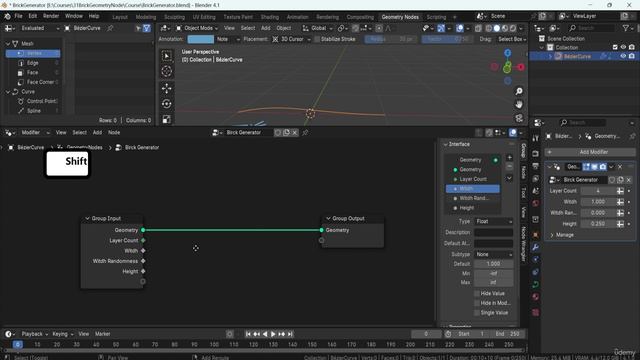Viewport: 640px width, 360px height.
Task: Remove selected interface socket with minus
Action: (509, 167)
